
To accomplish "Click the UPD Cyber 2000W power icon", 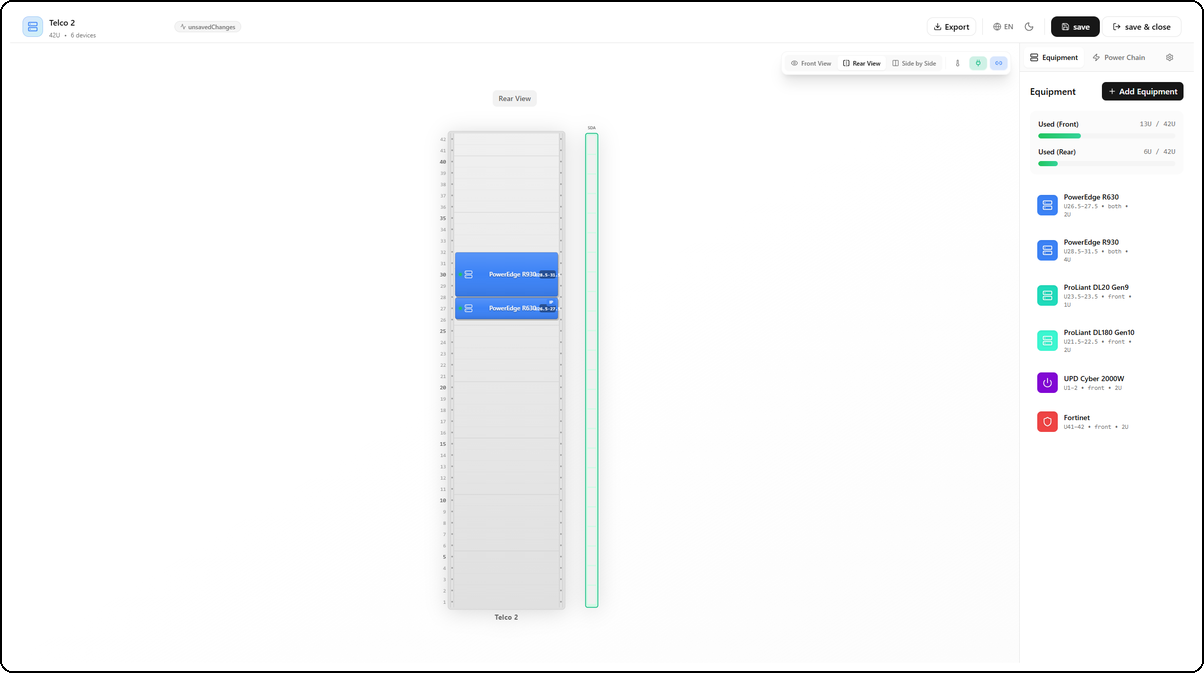I will (x=1047, y=382).
